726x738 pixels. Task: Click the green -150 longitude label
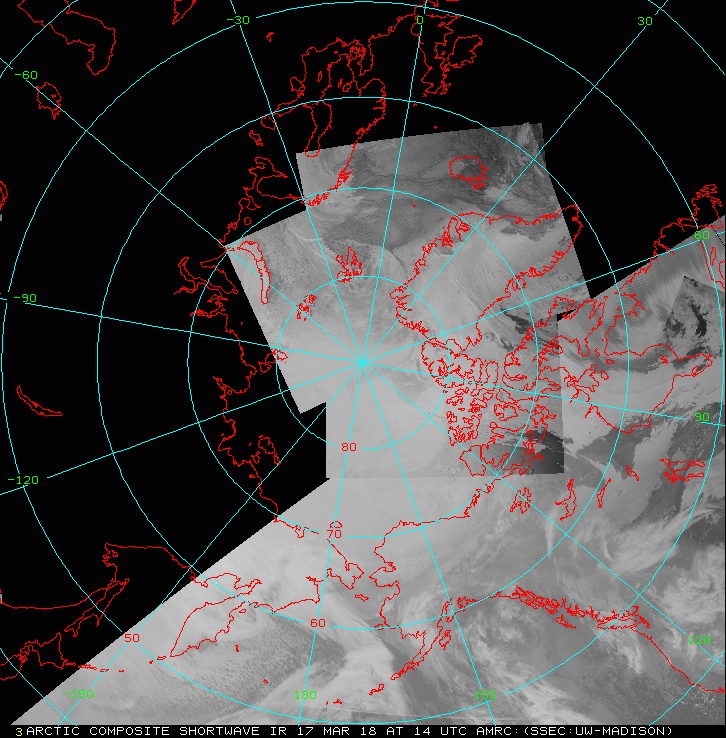pyautogui.click(x=78, y=694)
